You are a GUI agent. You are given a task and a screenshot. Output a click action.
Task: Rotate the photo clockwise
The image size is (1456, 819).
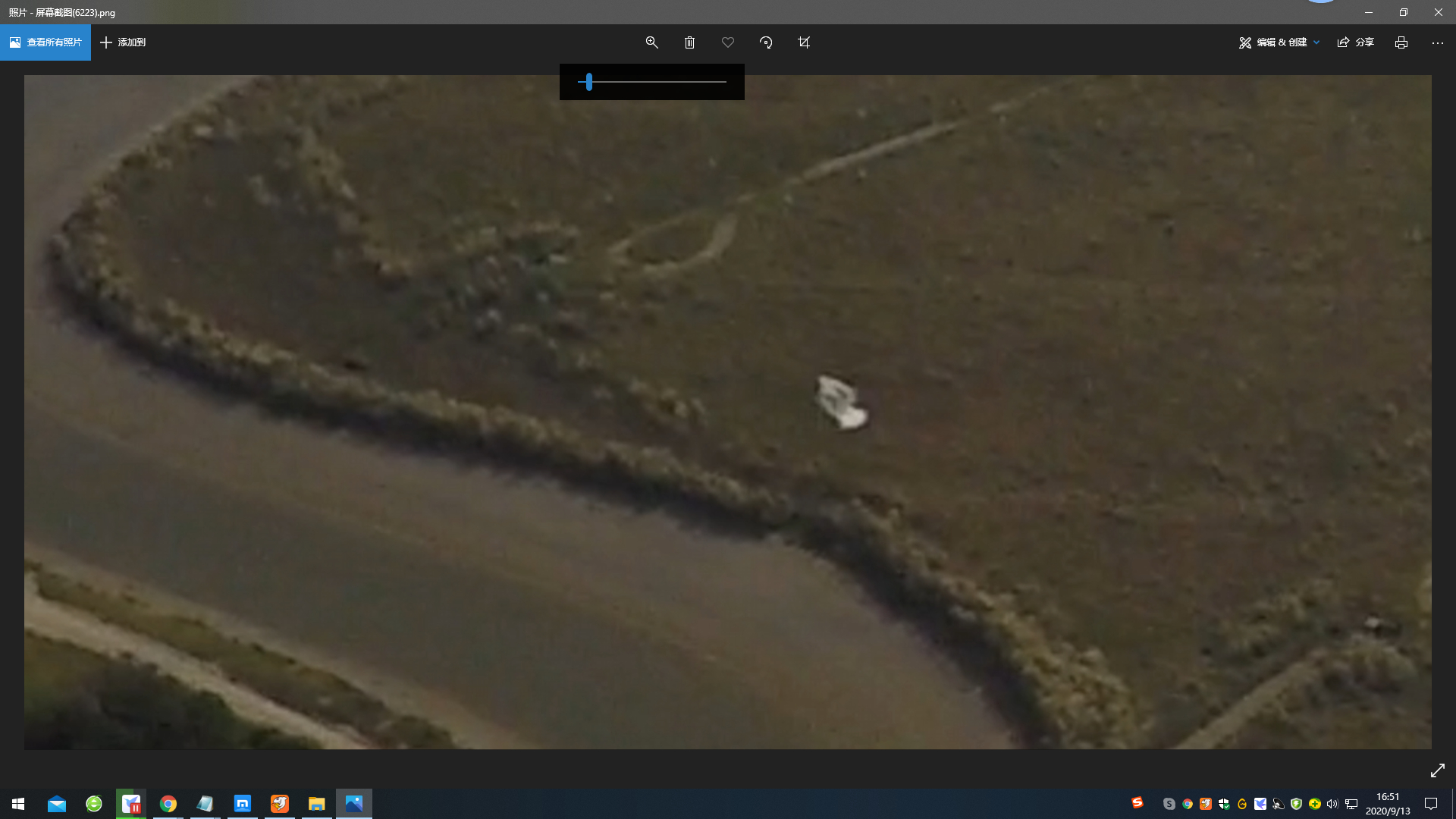[766, 42]
